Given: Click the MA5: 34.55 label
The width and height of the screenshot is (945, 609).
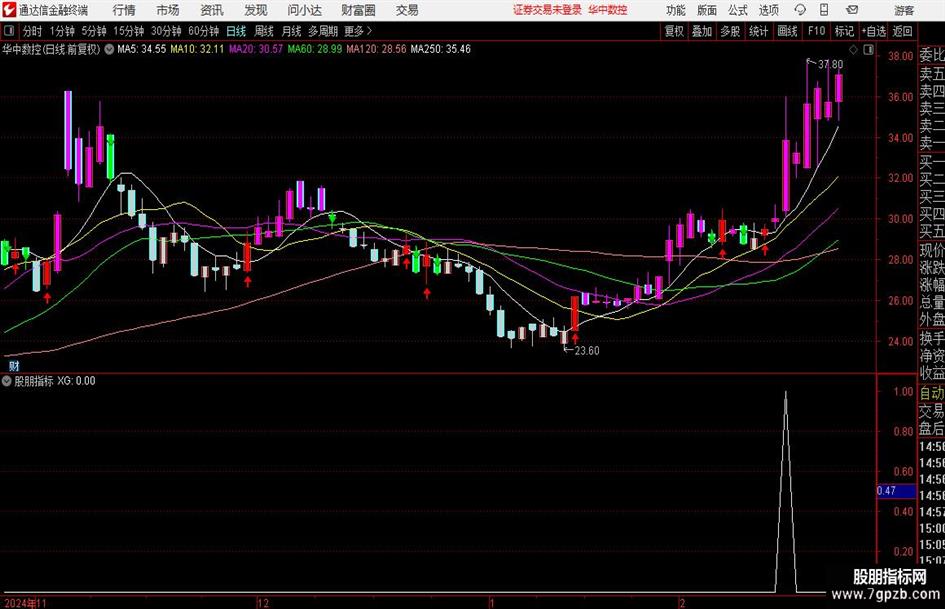Looking at the screenshot, I should [141, 49].
